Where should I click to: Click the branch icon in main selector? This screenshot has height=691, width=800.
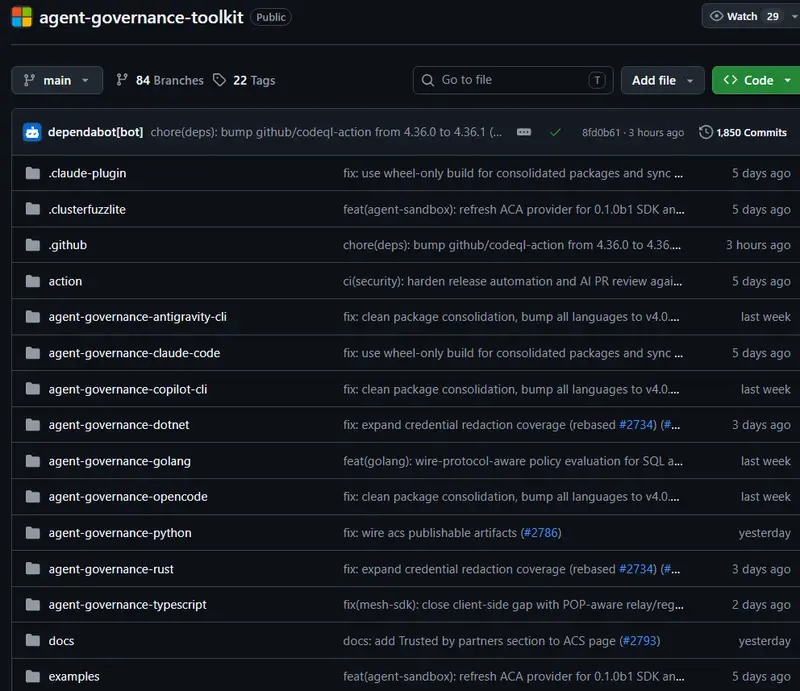tap(29, 80)
